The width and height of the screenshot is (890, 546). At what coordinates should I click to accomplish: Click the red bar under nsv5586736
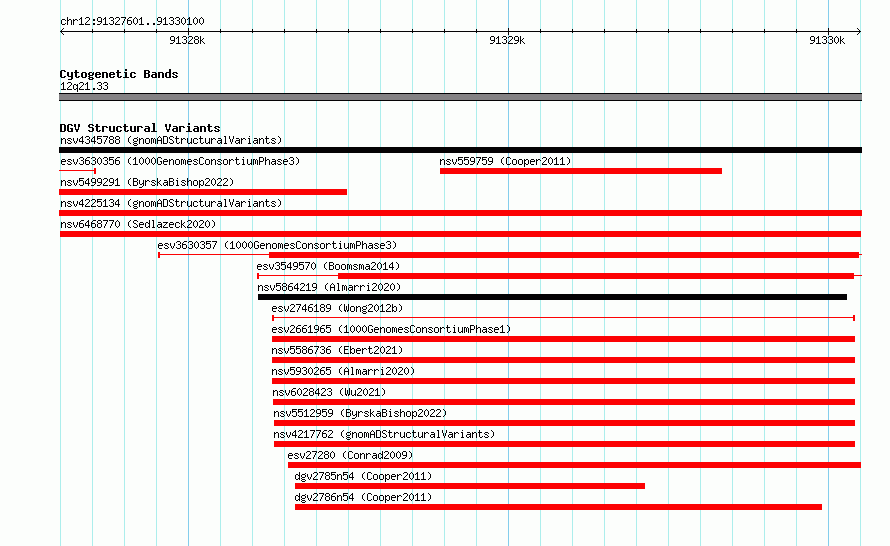(564, 360)
